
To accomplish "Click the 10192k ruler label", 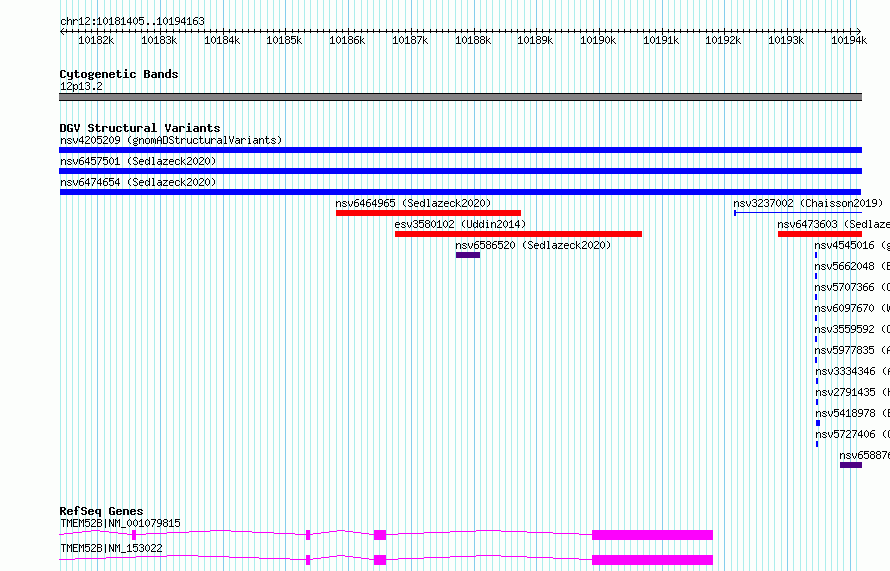I will [x=723, y=40].
